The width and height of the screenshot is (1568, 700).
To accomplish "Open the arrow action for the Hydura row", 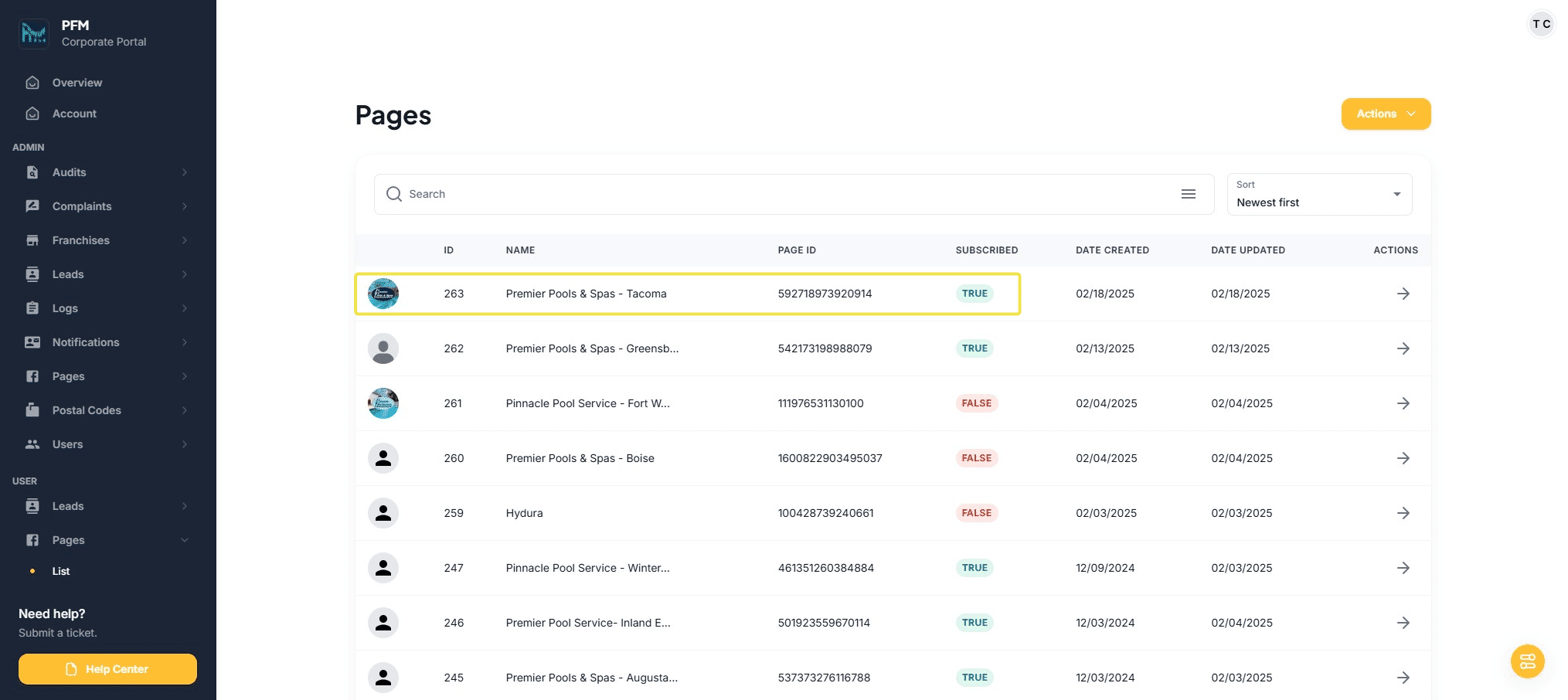I will pyautogui.click(x=1403, y=513).
